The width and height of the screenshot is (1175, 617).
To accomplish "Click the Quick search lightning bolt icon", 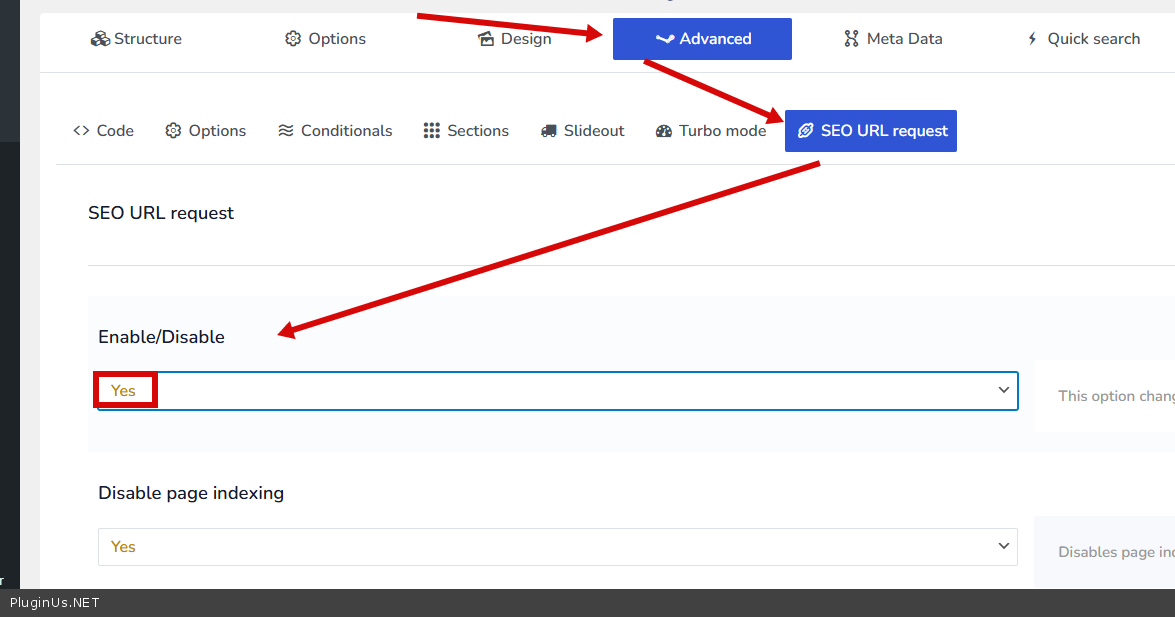I will pos(1033,39).
